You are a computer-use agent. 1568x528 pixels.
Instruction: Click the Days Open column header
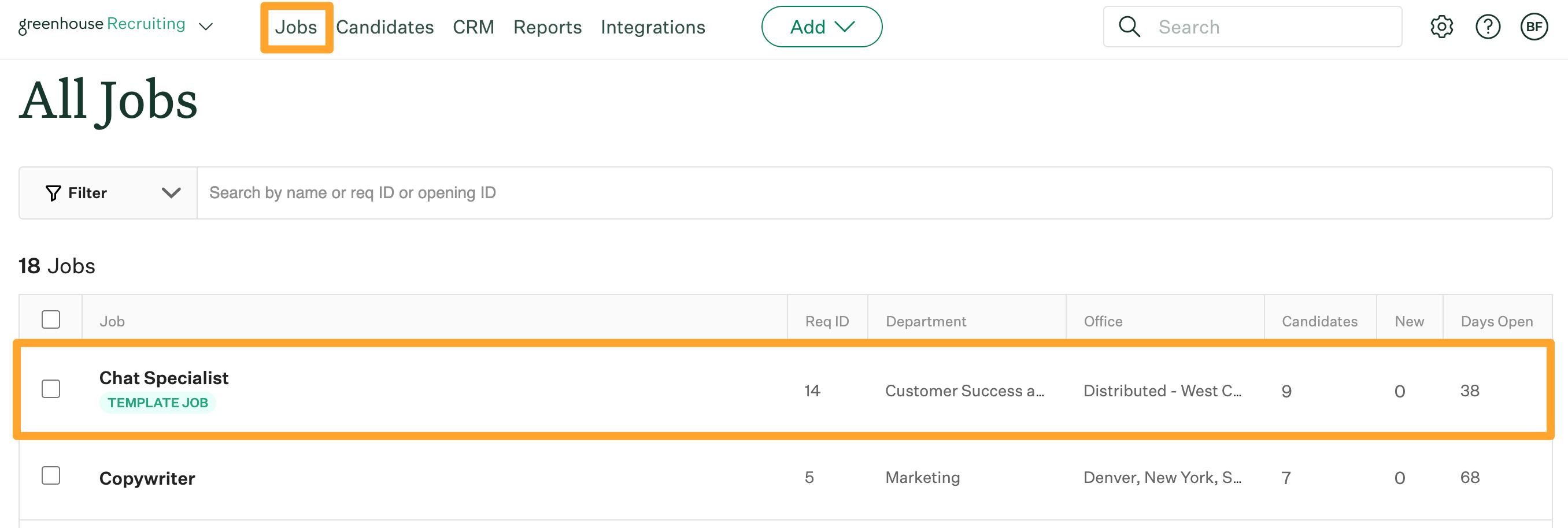point(1496,321)
